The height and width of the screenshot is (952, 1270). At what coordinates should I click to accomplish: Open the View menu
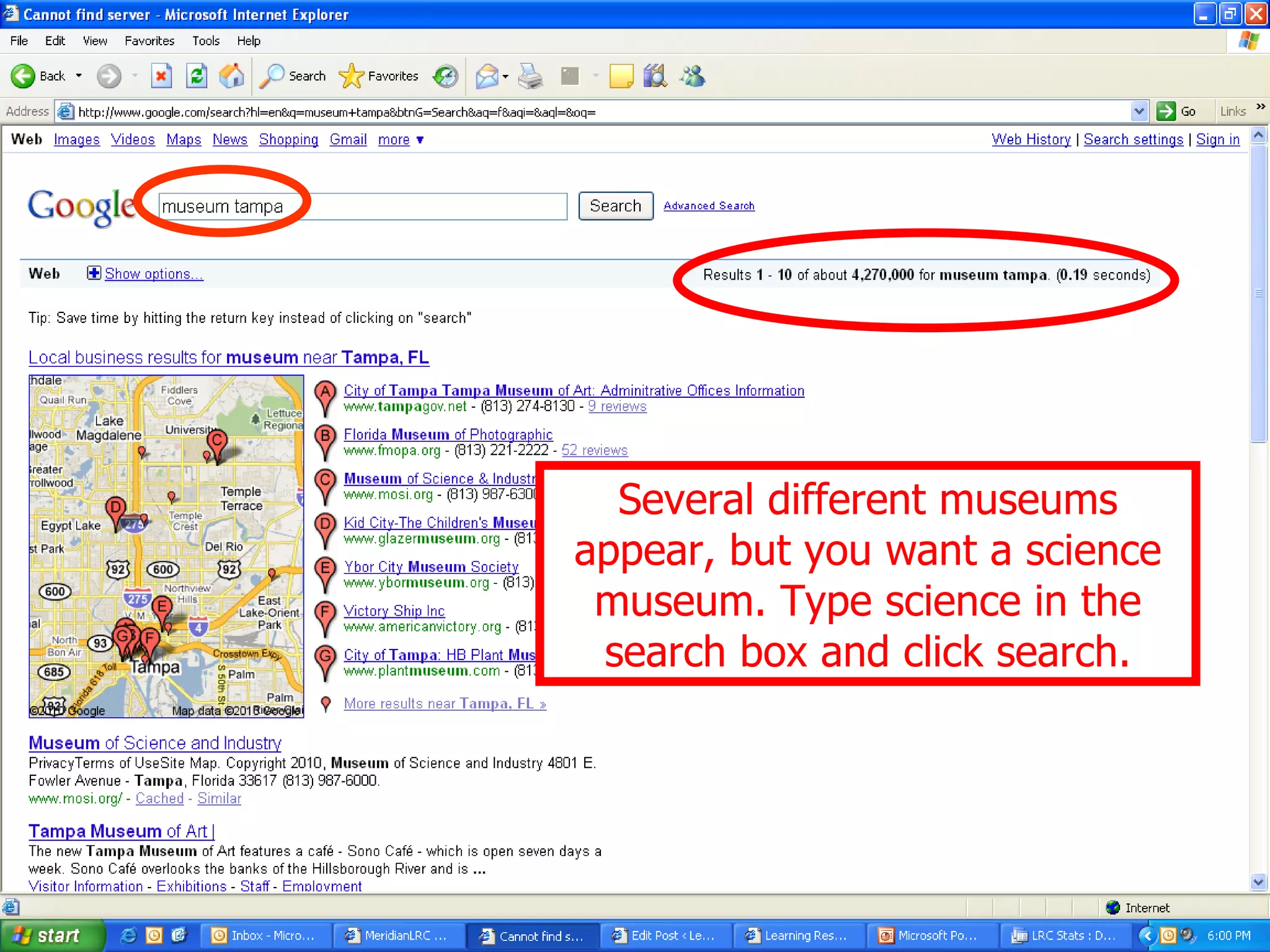tap(95, 41)
